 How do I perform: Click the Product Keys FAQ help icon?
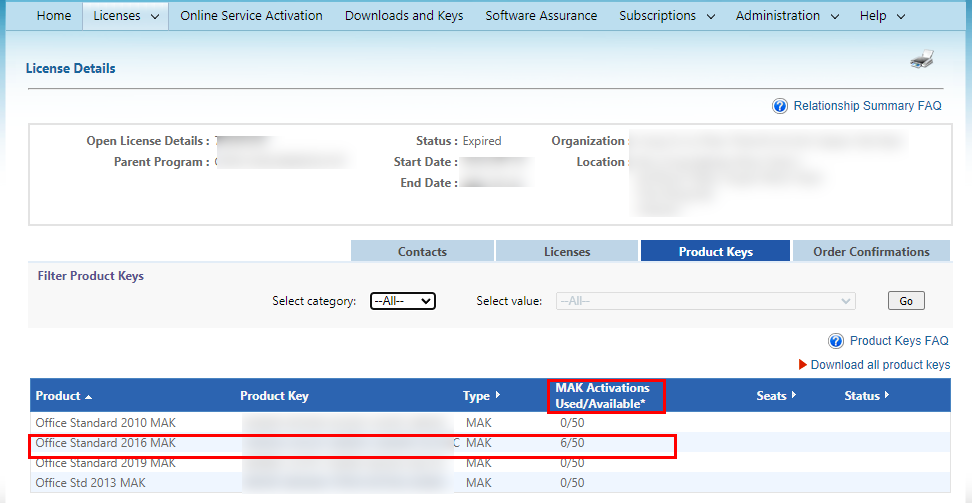tap(836, 341)
